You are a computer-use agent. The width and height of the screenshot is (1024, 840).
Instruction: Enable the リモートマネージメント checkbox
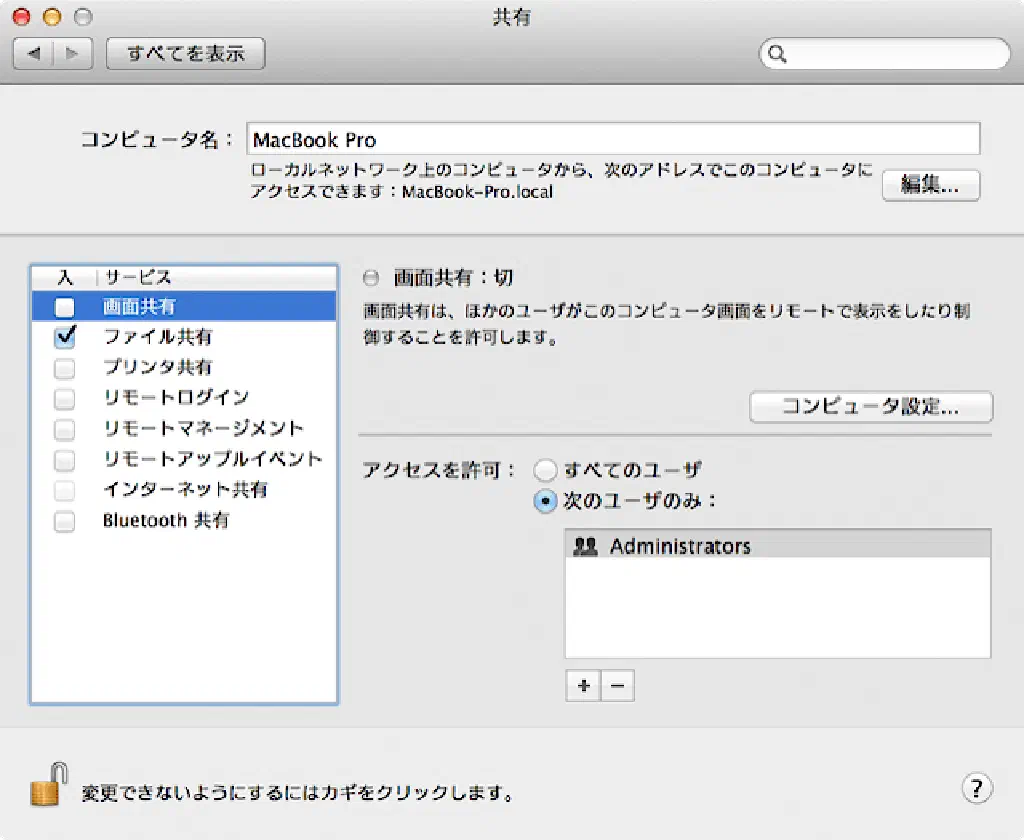(65, 429)
